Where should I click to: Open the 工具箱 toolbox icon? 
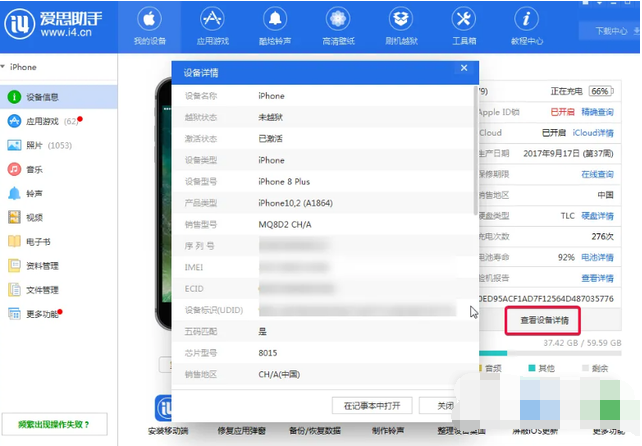[x=463, y=20]
